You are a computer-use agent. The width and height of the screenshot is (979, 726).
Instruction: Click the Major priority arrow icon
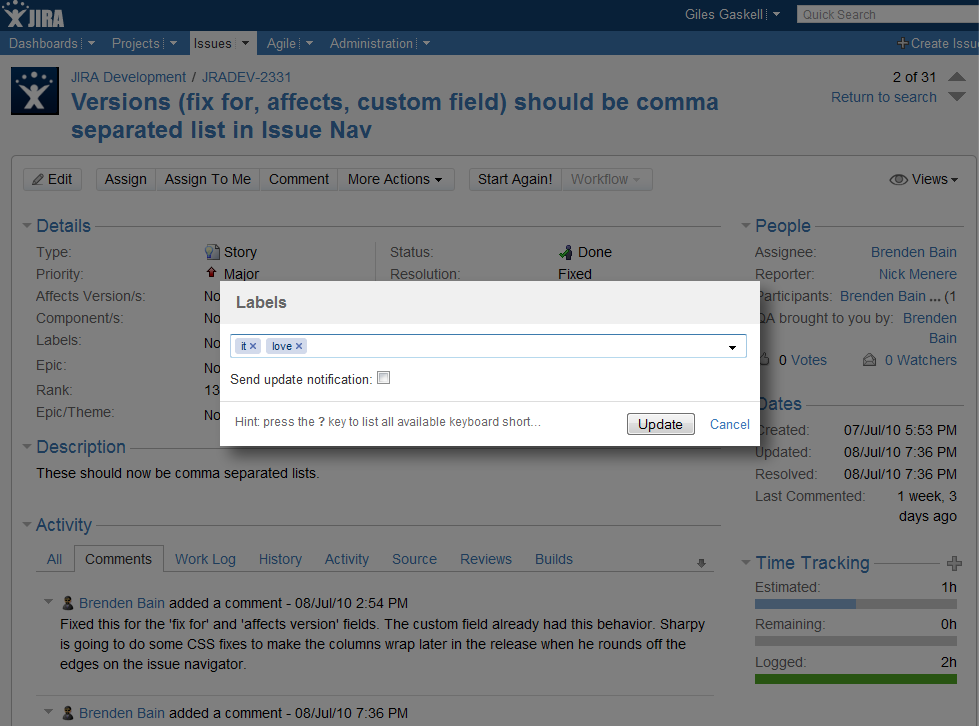[212, 272]
